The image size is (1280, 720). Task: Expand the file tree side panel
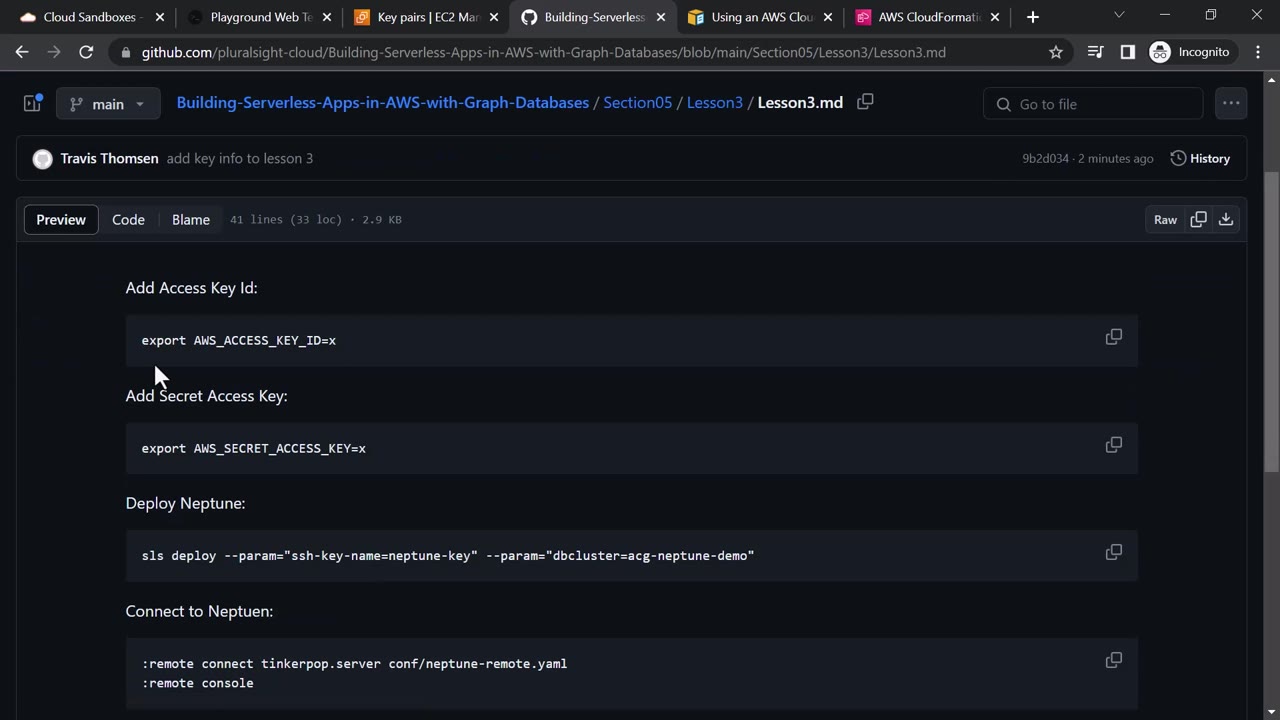pyautogui.click(x=32, y=103)
